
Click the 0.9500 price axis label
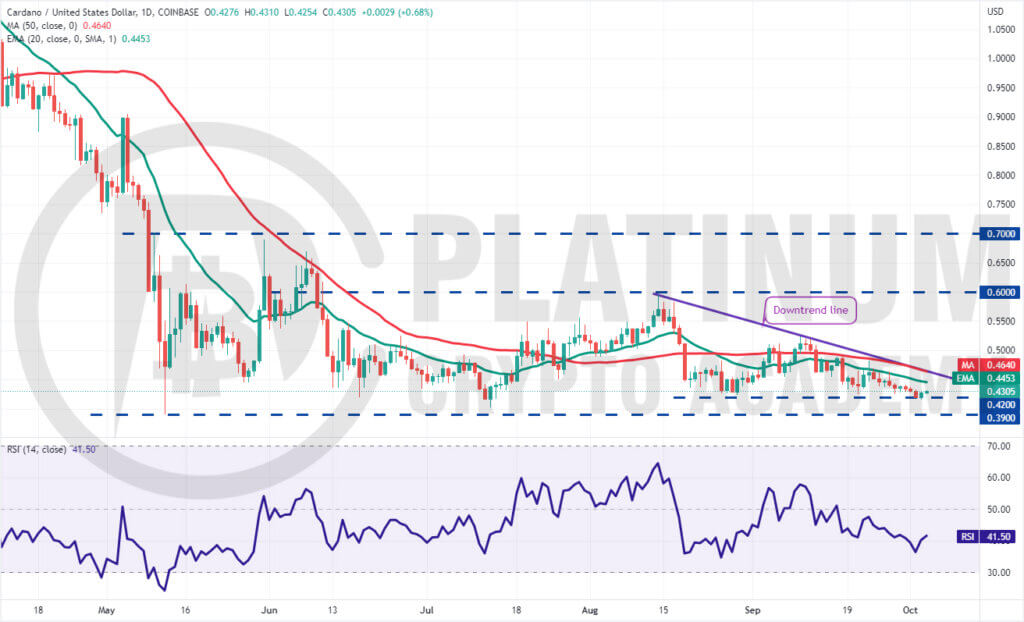tap(1000, 88)
